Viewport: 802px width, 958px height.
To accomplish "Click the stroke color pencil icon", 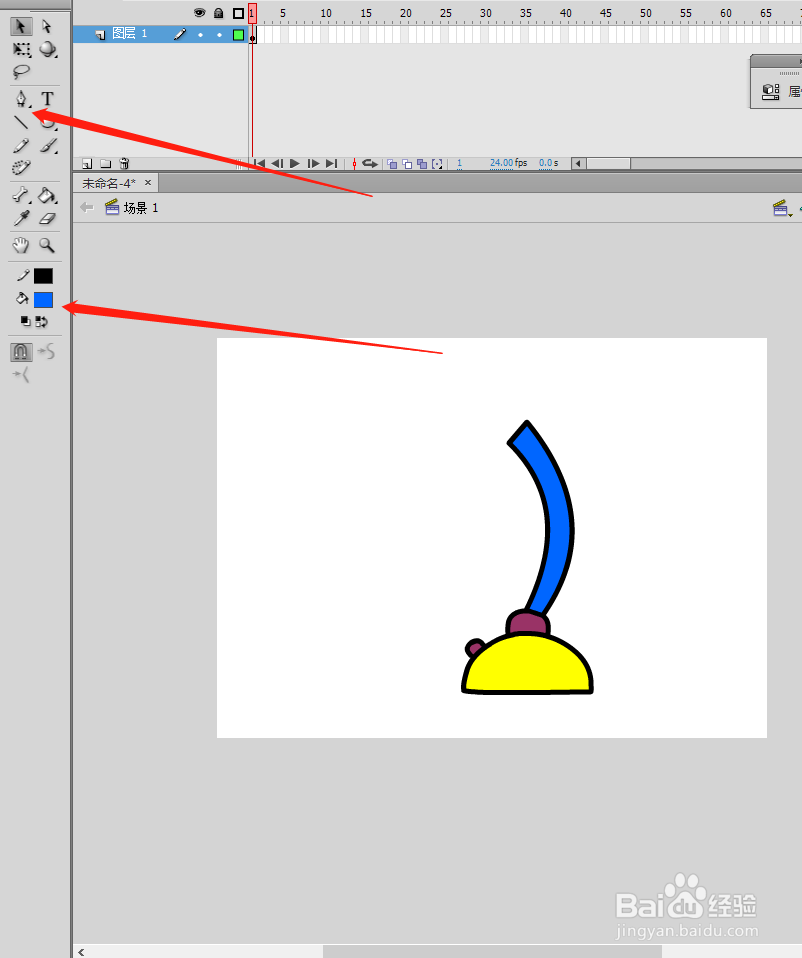I will [x=23, y=276].
